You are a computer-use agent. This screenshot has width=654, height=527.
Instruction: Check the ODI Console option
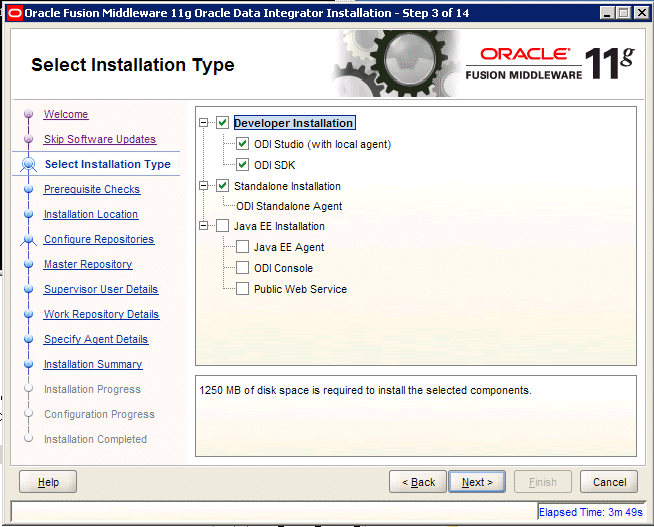[242, 268]
